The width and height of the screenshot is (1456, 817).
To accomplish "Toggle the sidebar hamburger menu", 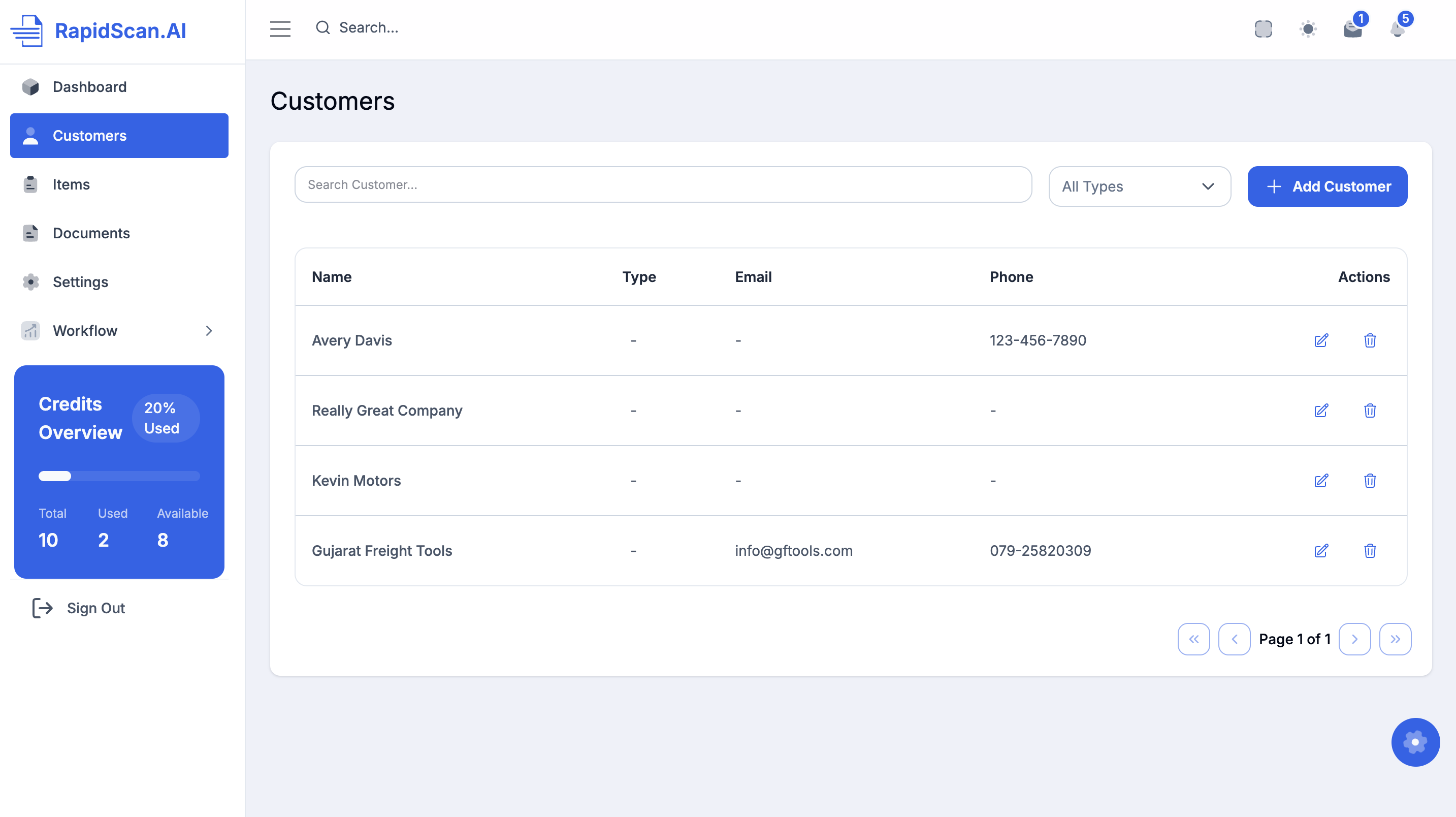I will click(x=280, y=28).
